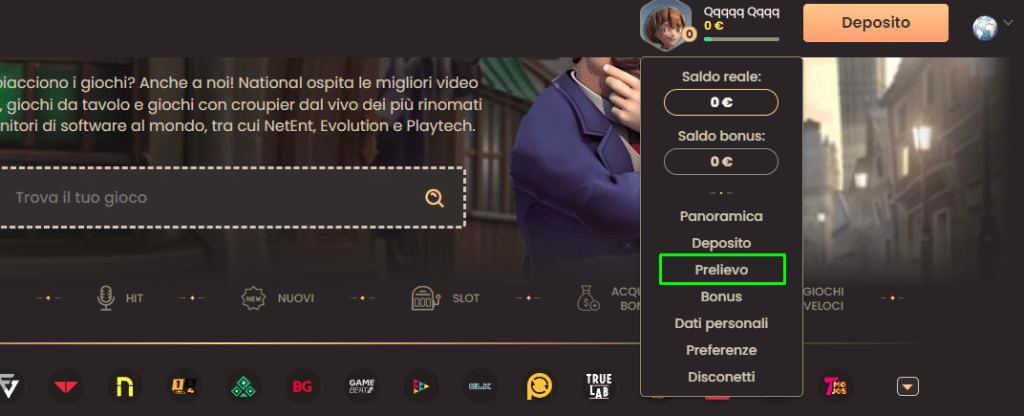Choose the BG provider icon
This screenshot has height=416, width=1024.
[301, 386]
